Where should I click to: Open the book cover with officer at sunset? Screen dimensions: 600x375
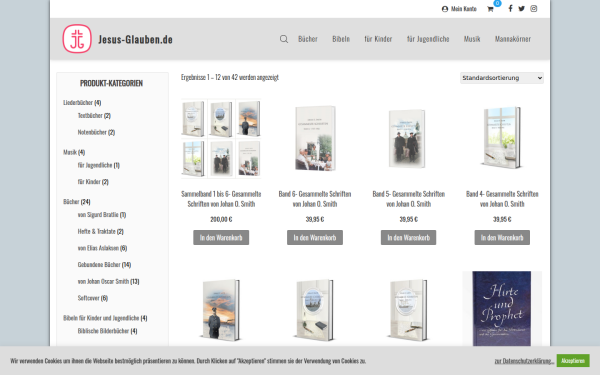point(221,310)
